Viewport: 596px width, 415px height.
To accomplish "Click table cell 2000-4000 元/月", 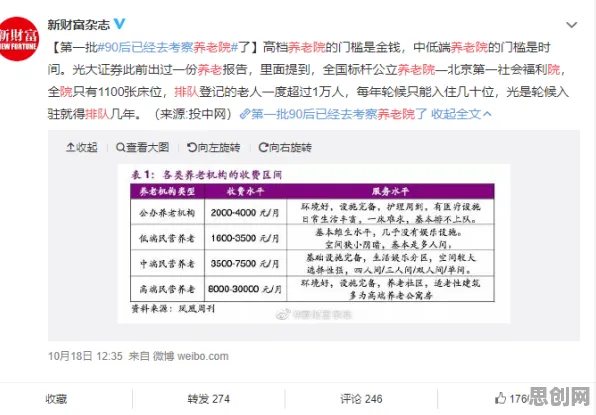I will (246, 212).
